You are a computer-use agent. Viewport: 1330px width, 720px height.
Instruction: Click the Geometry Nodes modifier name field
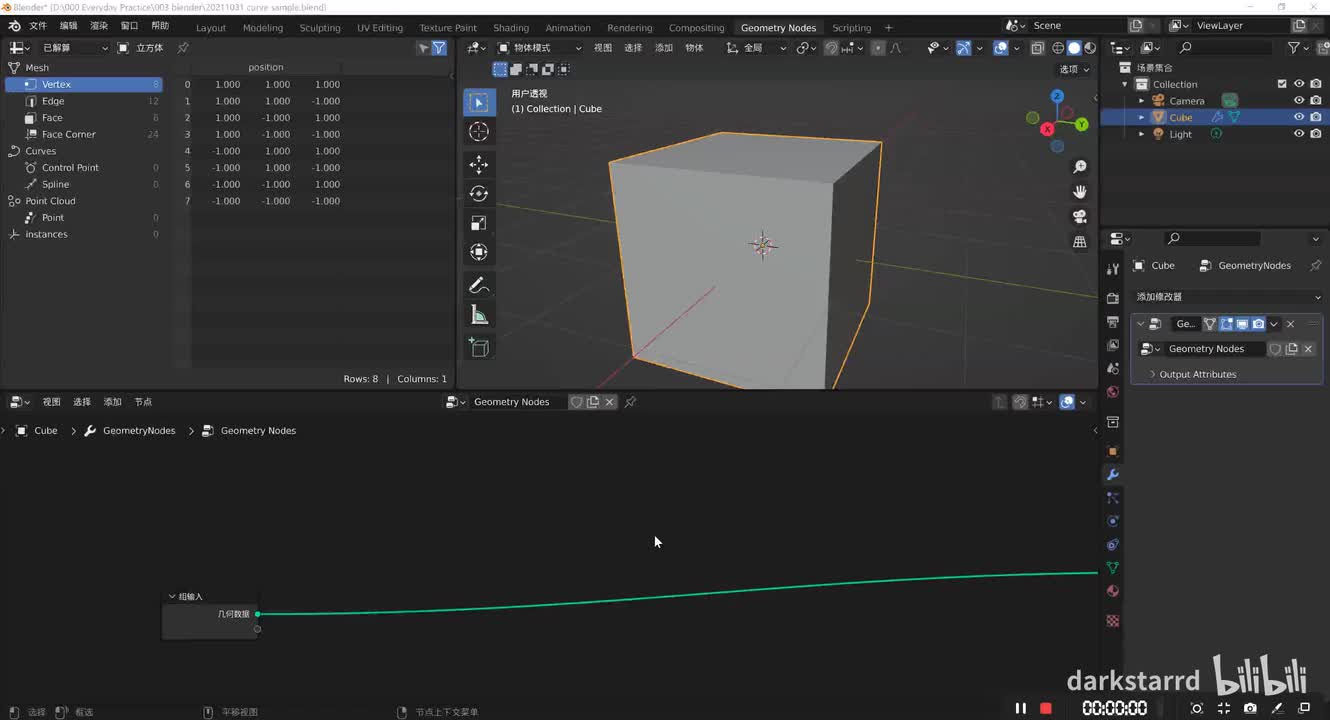(x=1186, y=324)
